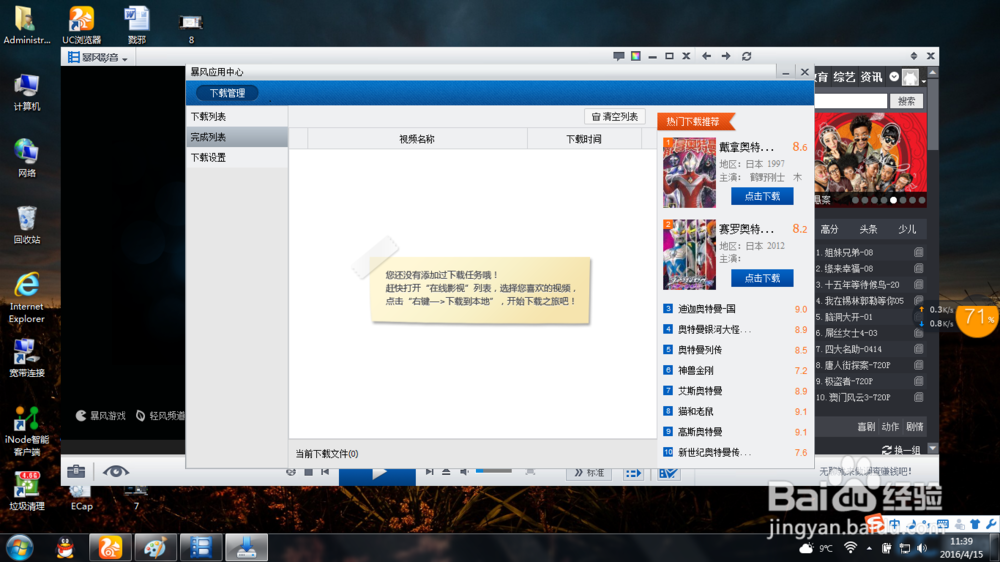Click the up-down expand icon of side panel
Image resolution: width=1000 pixels, height=562 pixels.
tap(913, 56)
